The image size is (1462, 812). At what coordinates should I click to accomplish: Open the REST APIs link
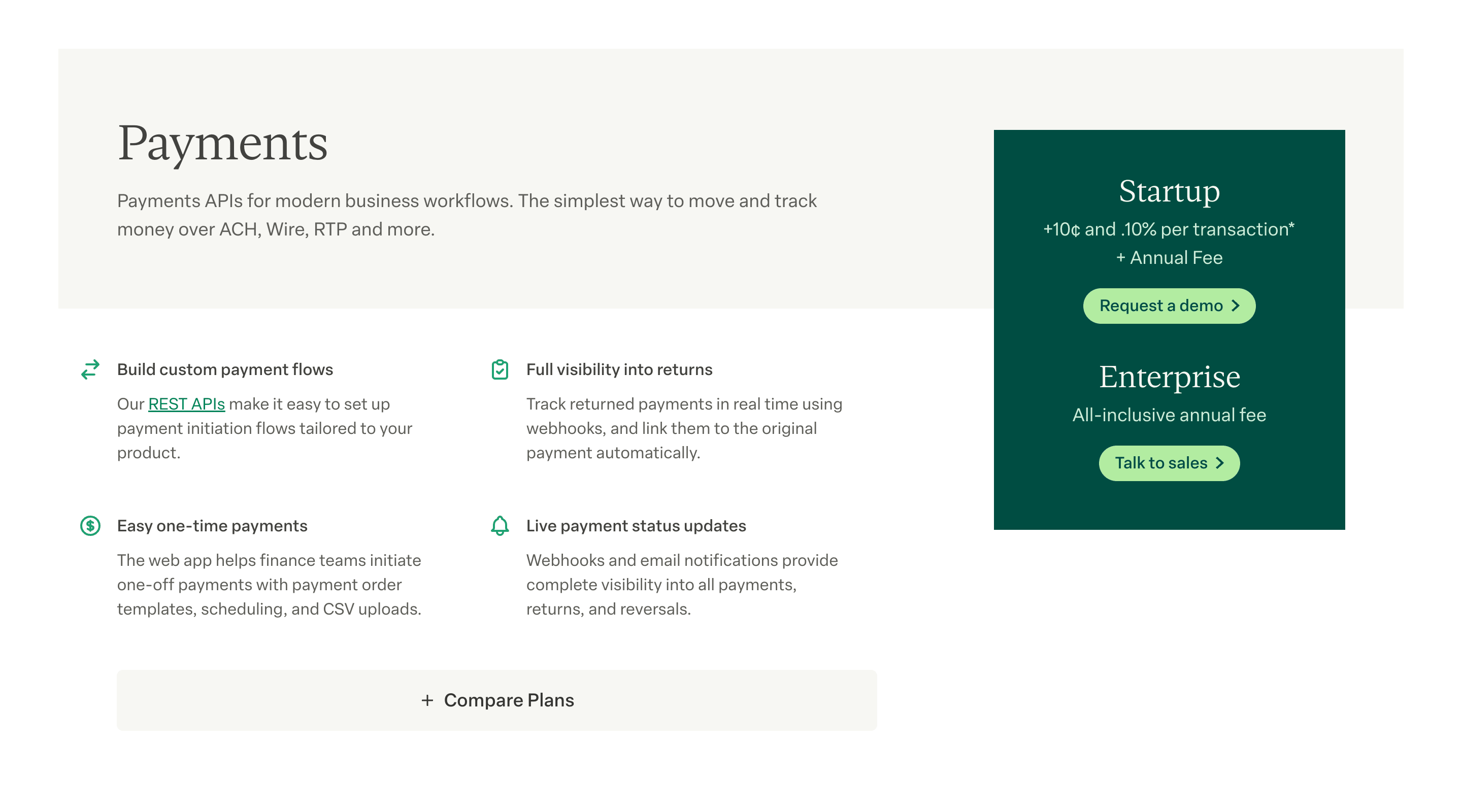[x=186, y=404]
